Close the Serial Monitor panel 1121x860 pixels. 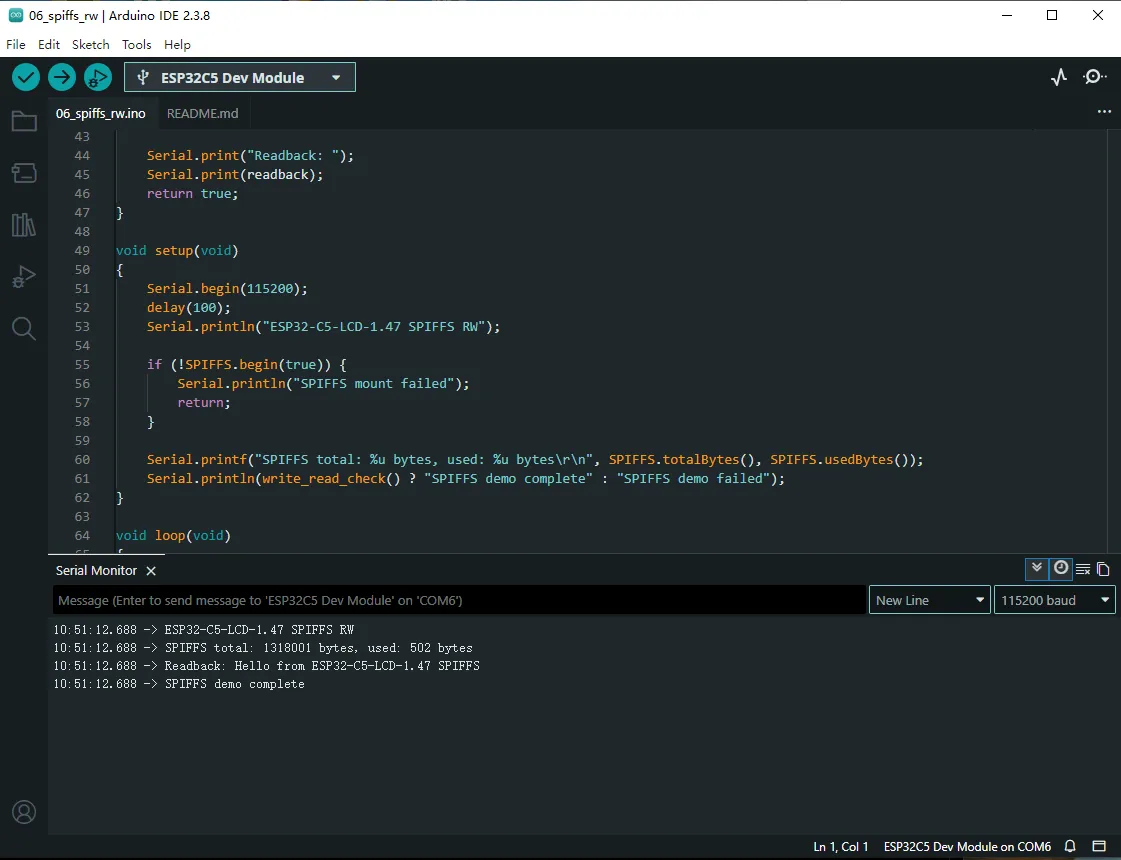151,571
